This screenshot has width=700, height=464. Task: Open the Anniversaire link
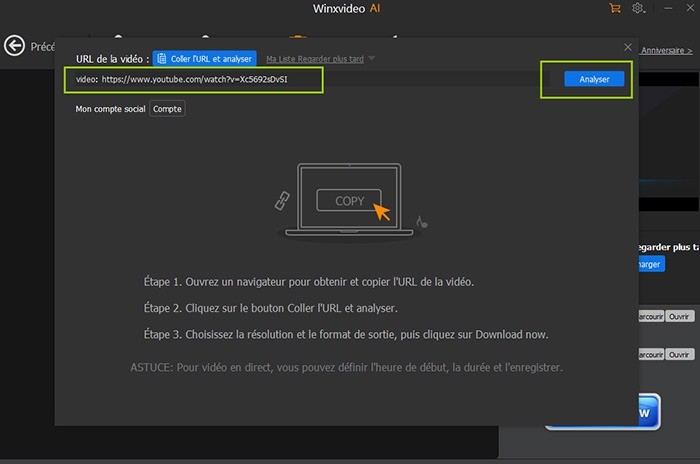[x=667, y=50]
